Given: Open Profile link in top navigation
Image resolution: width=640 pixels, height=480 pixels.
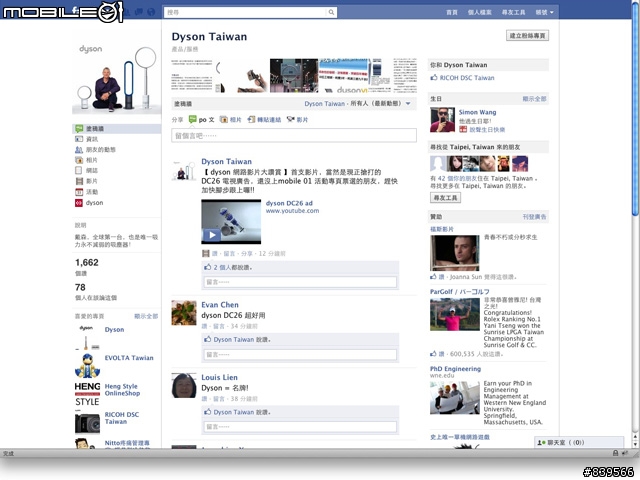Looking at the screenshot, I should [x=480, y=12].
